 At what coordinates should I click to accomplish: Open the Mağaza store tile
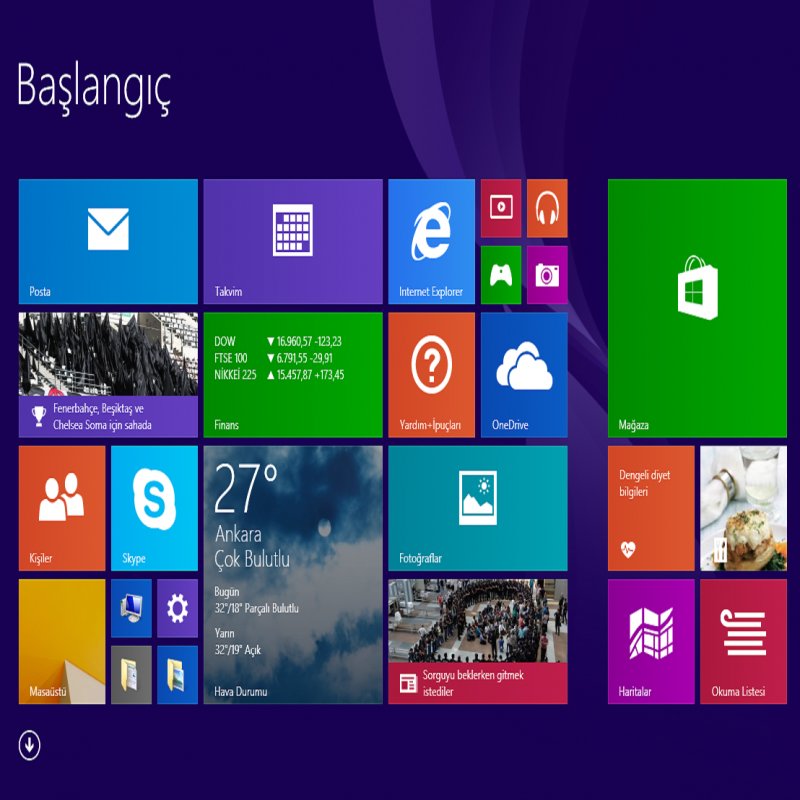[x=697, y=308]
